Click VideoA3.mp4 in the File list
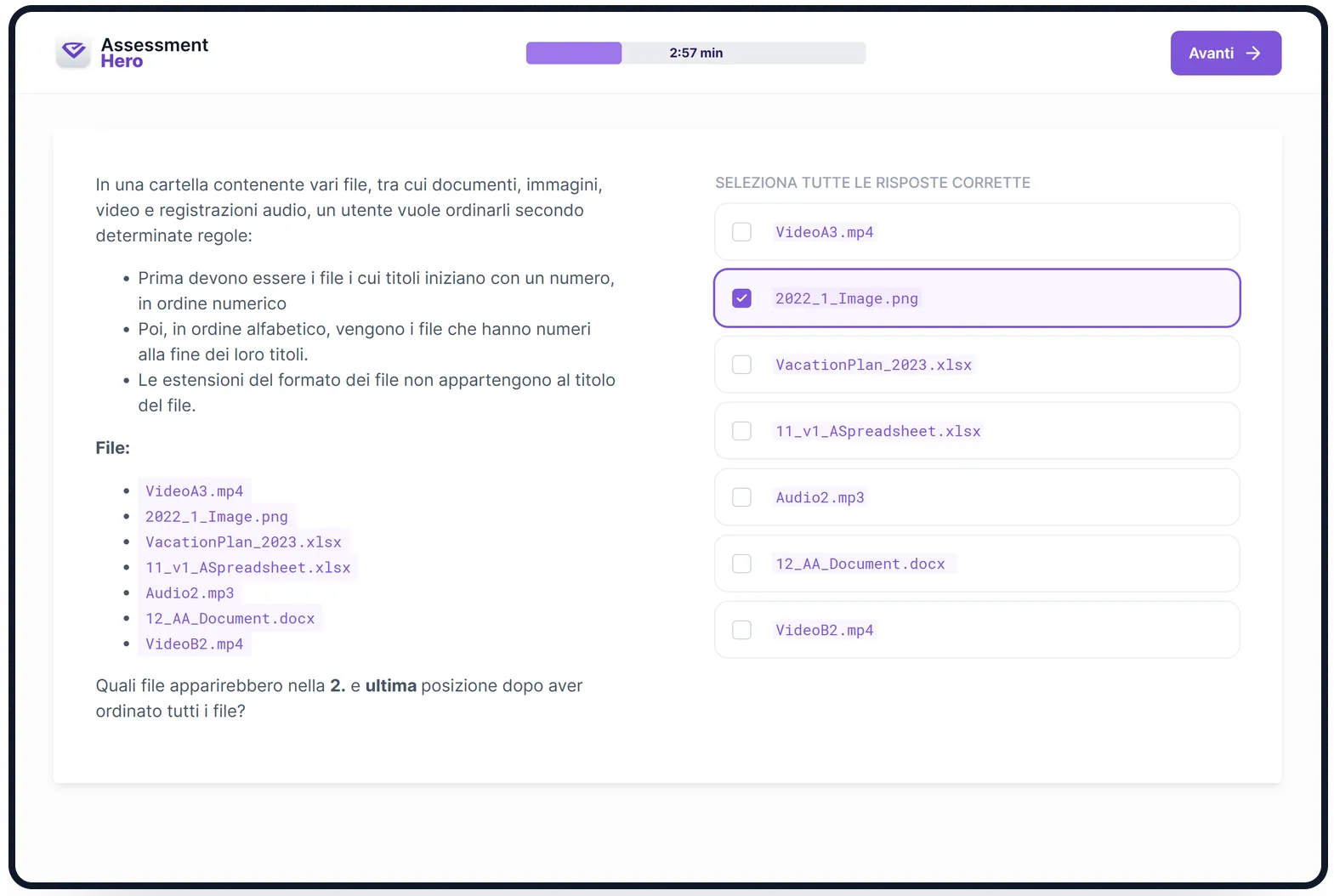Image resolution: width=1334 pixels, height=896 pixels. pos(195,491)
